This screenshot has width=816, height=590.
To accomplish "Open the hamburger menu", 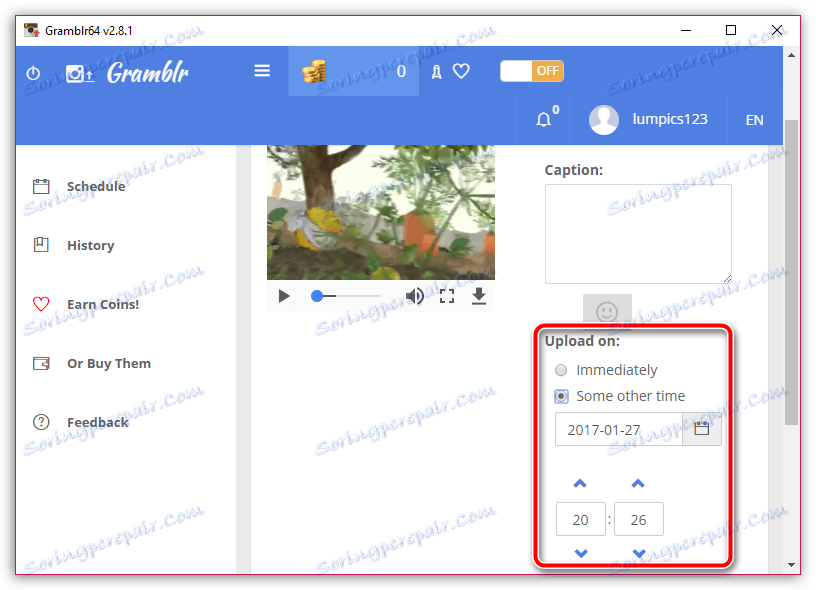I will (262, 71).
